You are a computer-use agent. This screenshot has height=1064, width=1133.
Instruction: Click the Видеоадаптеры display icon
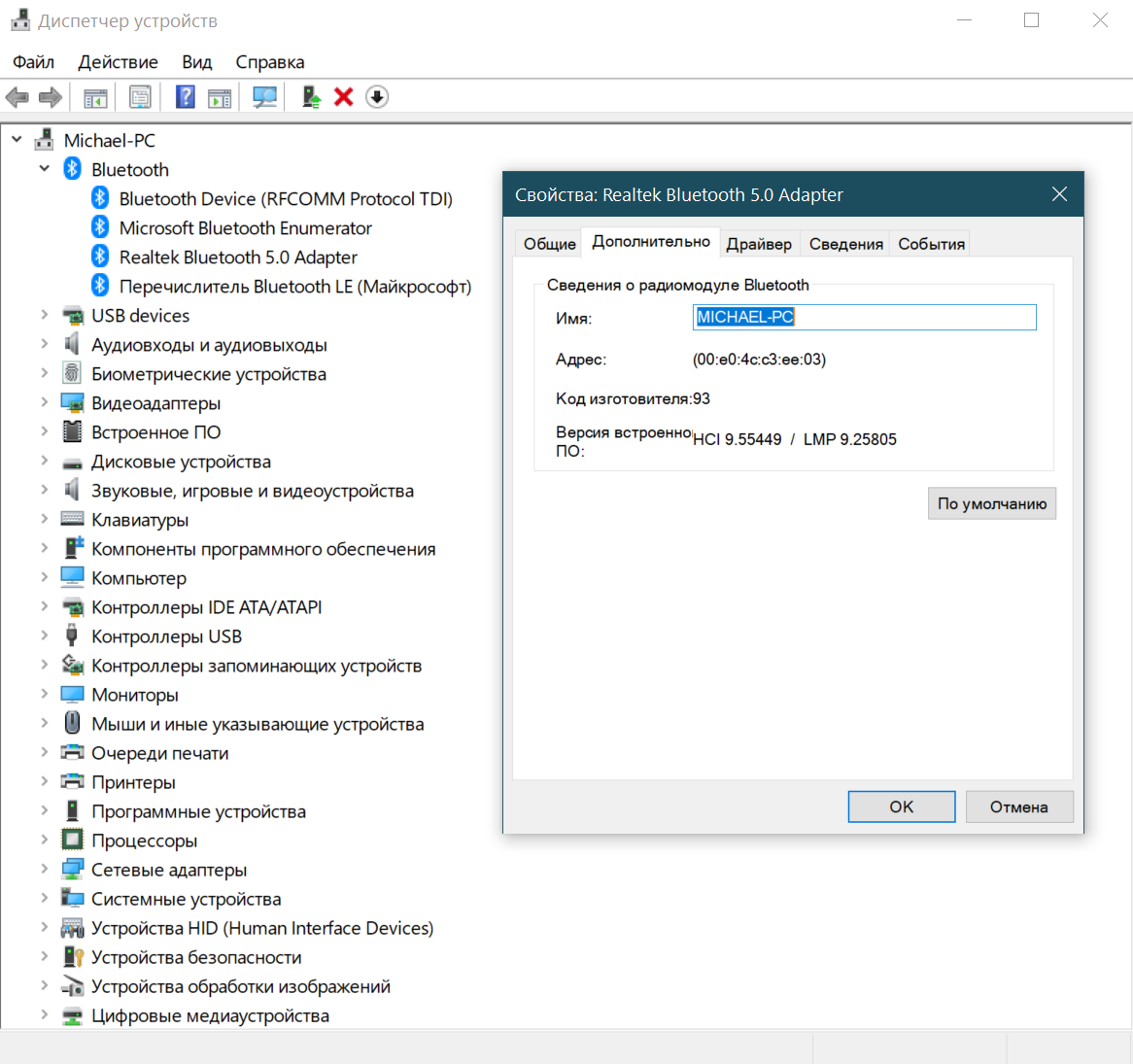point(72,403)
